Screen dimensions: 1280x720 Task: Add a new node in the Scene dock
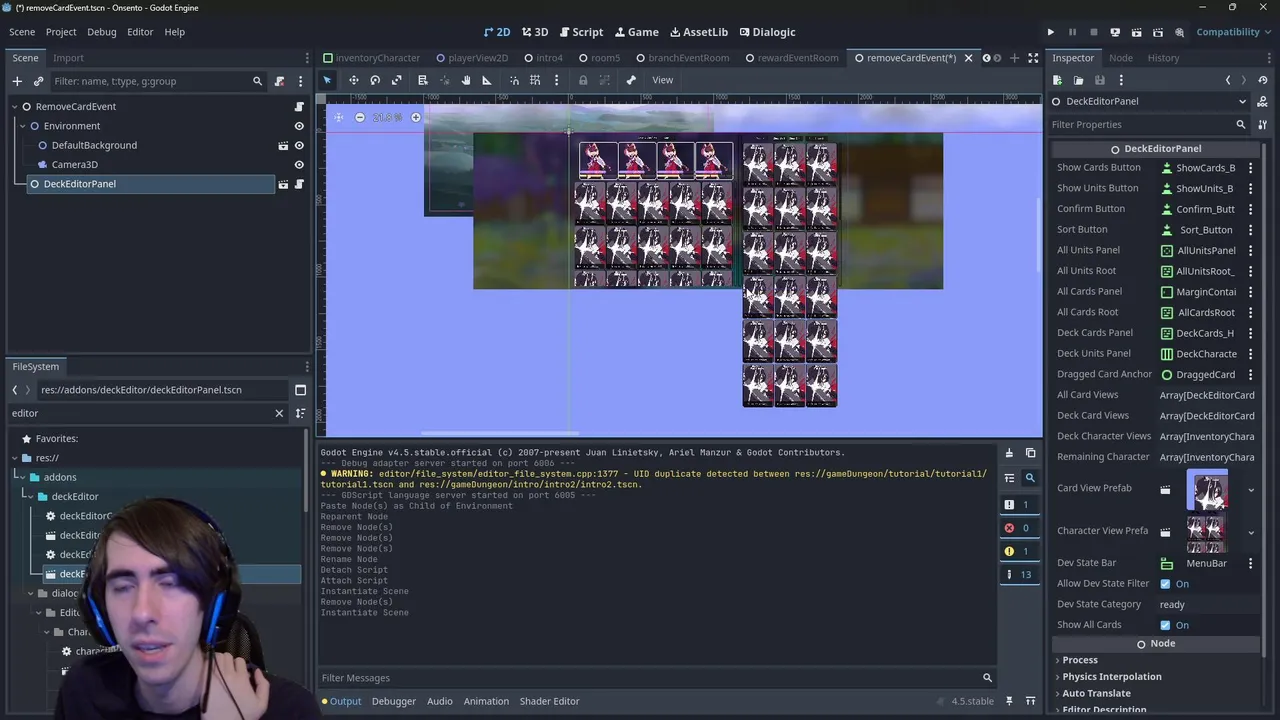pyautogui.click(x=17, y=81)
